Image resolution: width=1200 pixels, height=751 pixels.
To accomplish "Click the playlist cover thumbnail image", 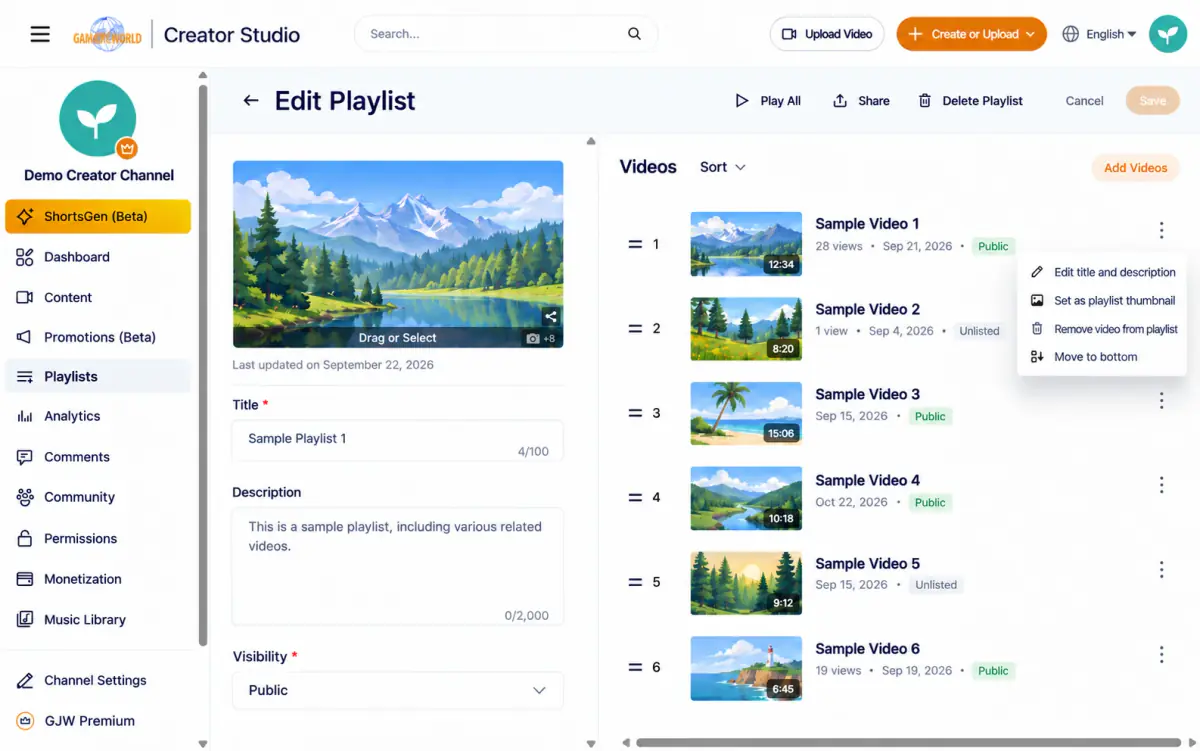I will 398,254.
